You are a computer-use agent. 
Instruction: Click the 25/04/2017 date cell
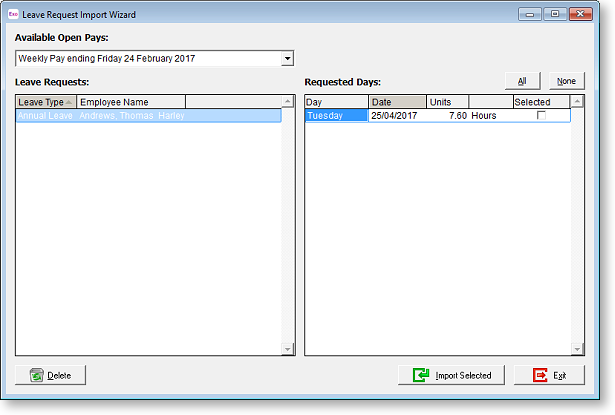(x=397, y=116)
